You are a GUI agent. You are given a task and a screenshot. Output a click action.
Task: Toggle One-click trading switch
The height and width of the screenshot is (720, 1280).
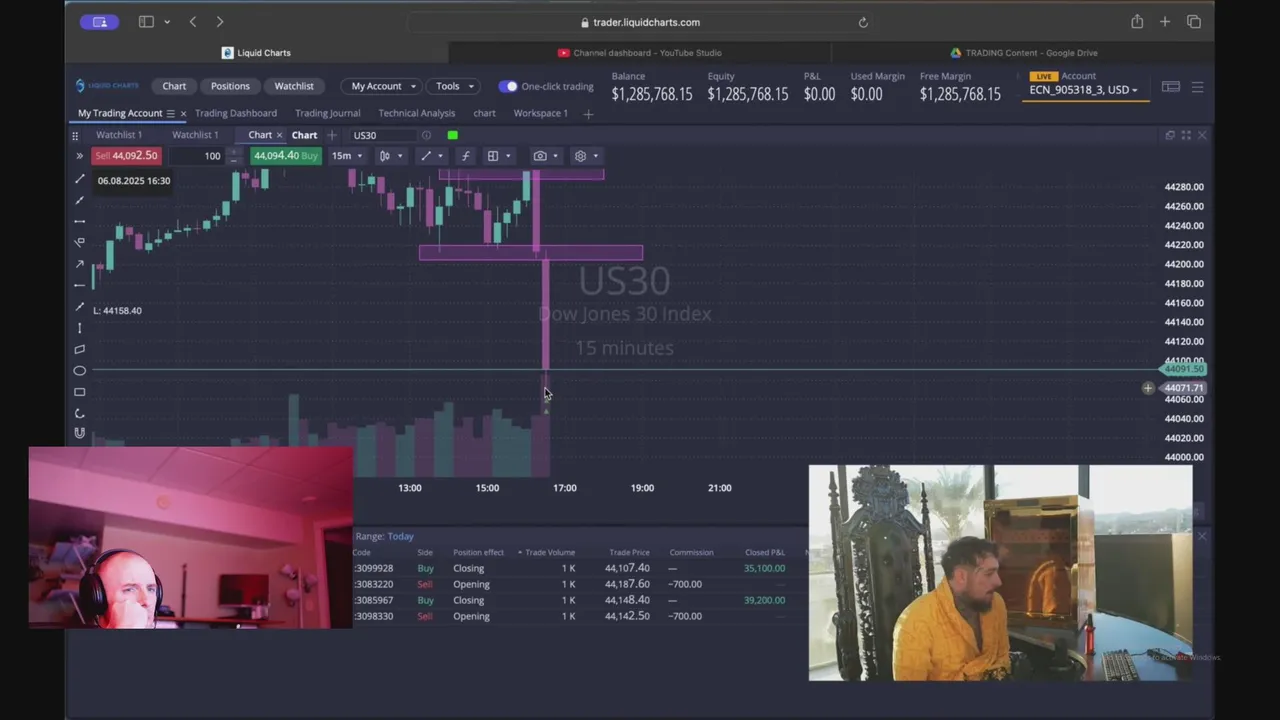click(x=508, y=86)
